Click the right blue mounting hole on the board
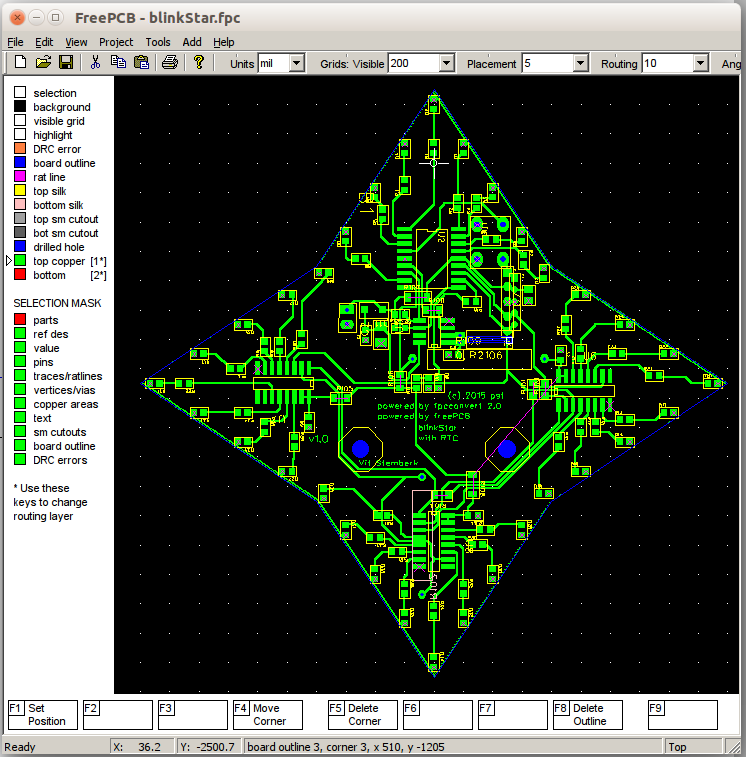746x757 pixels. 507,449
